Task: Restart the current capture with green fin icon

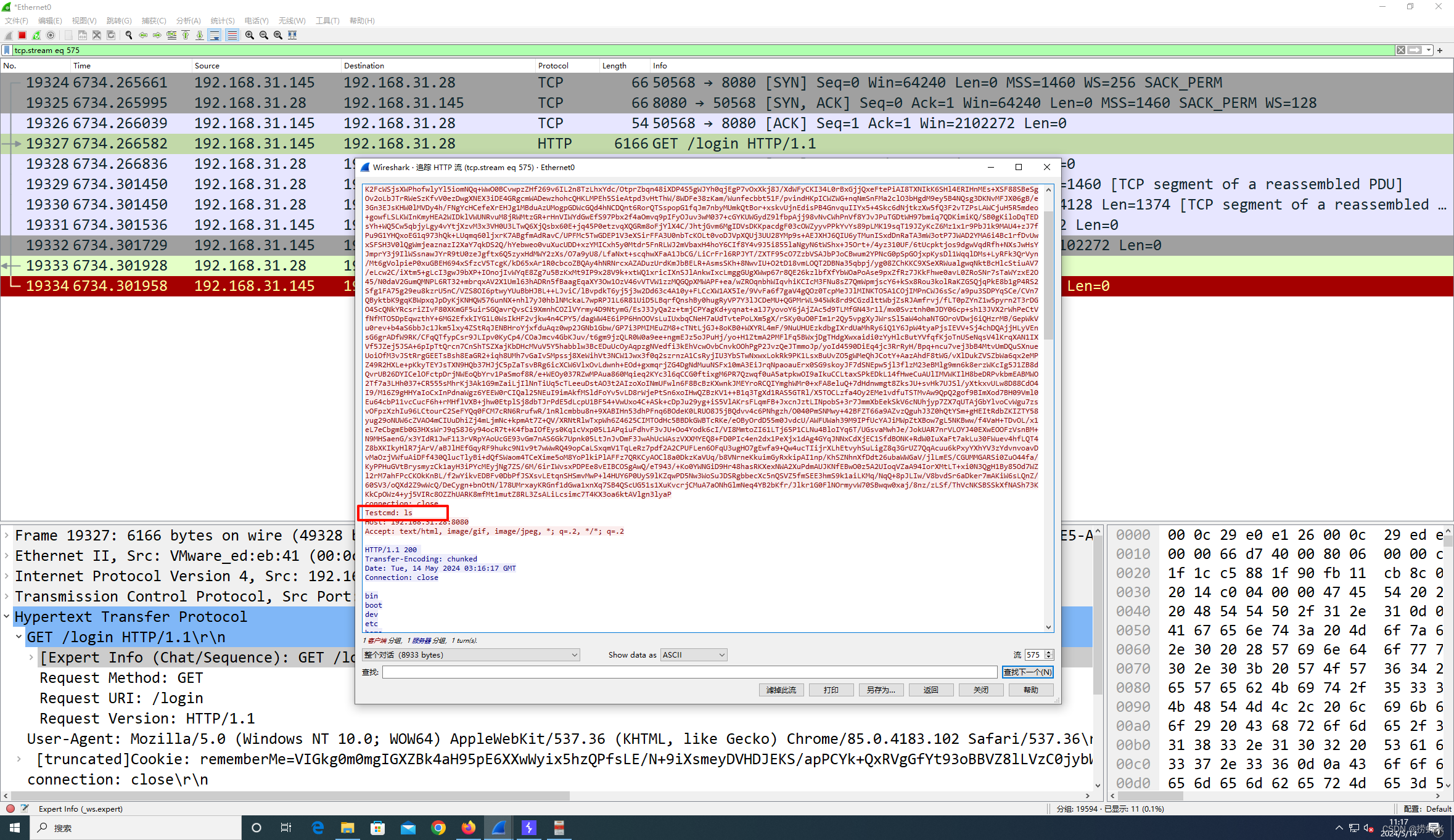Action: pyautogui.click(x=36, y=35)
